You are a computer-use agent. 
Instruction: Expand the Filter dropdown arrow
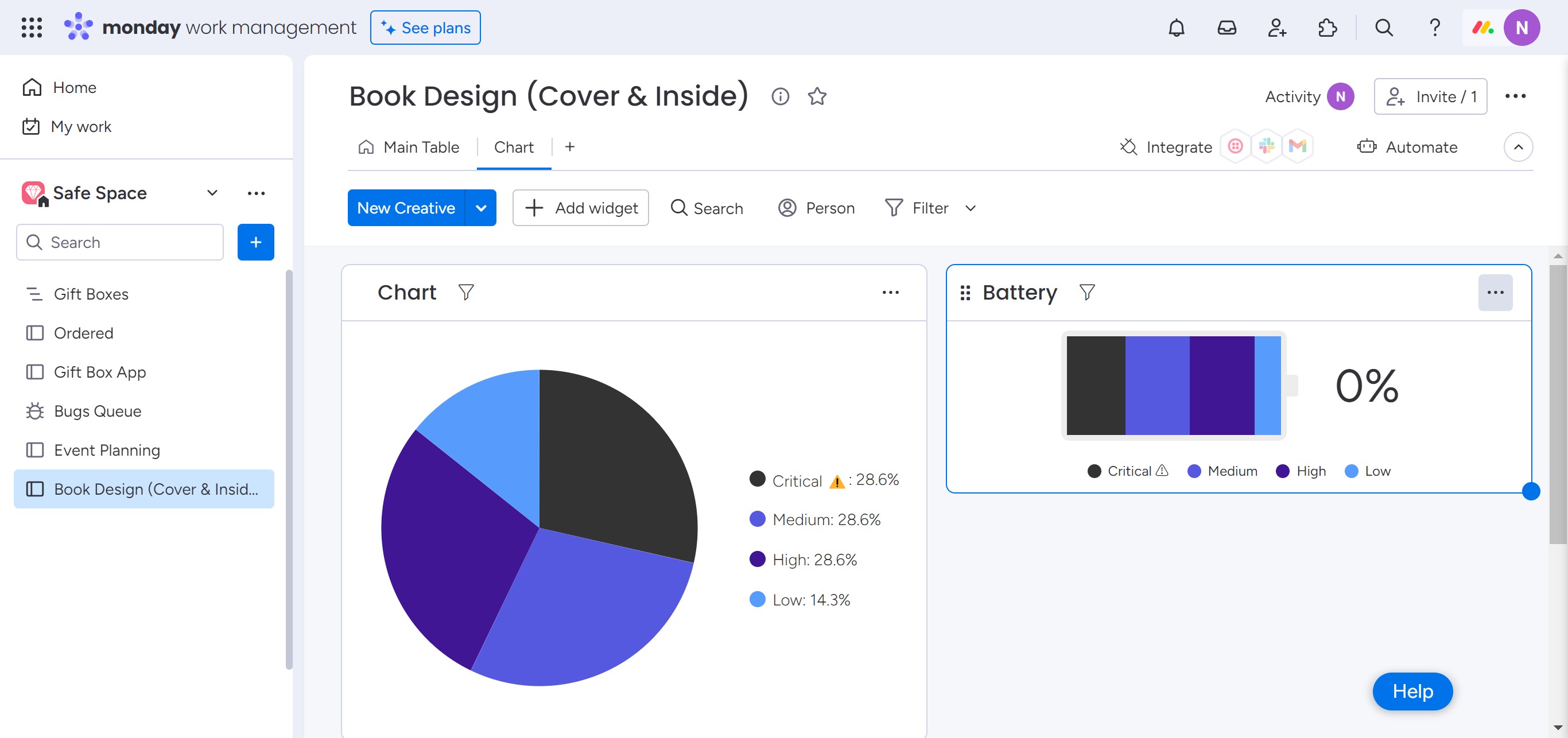971,208
